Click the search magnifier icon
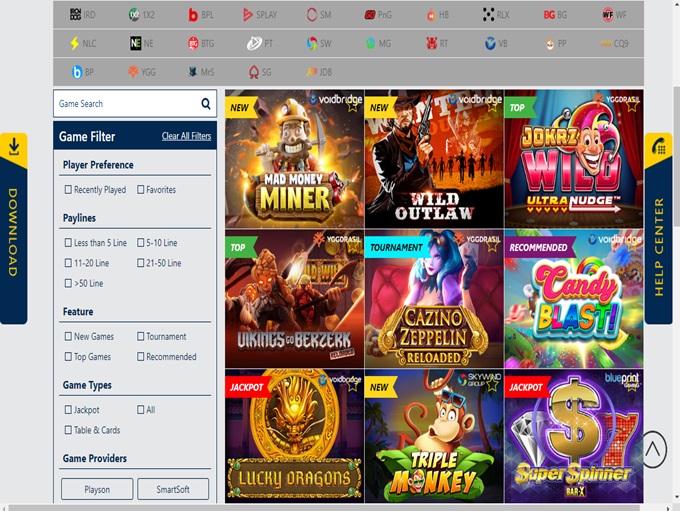Screen dimensions: 680x511 206,104
